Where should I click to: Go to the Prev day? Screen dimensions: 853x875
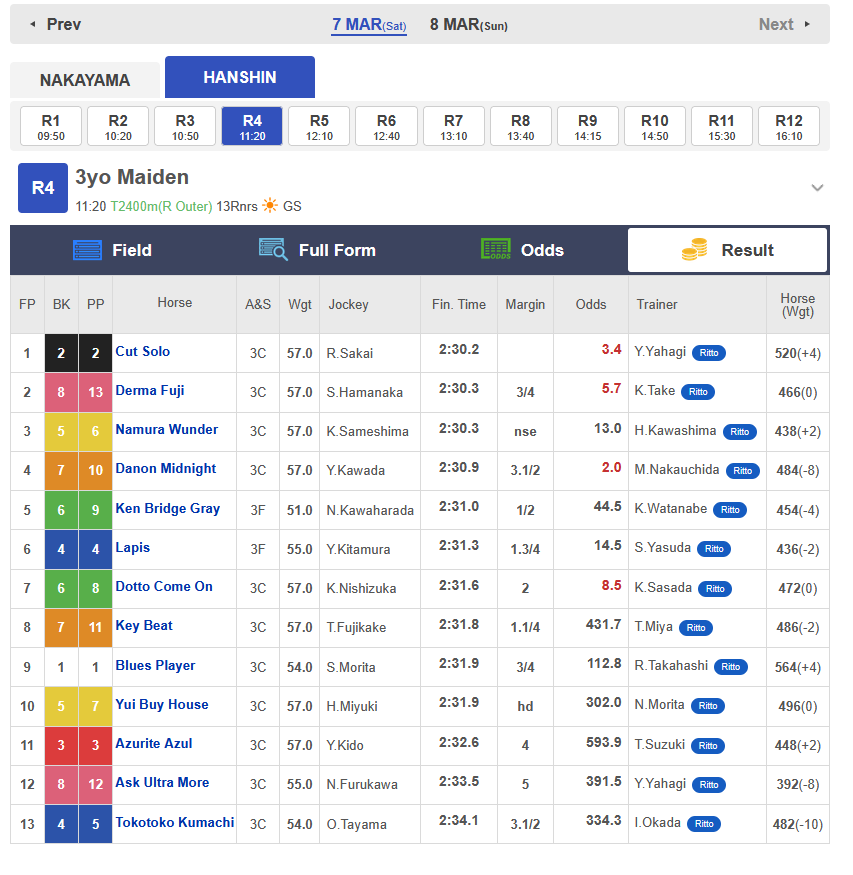pyautogui.click(x=56, y=24)
